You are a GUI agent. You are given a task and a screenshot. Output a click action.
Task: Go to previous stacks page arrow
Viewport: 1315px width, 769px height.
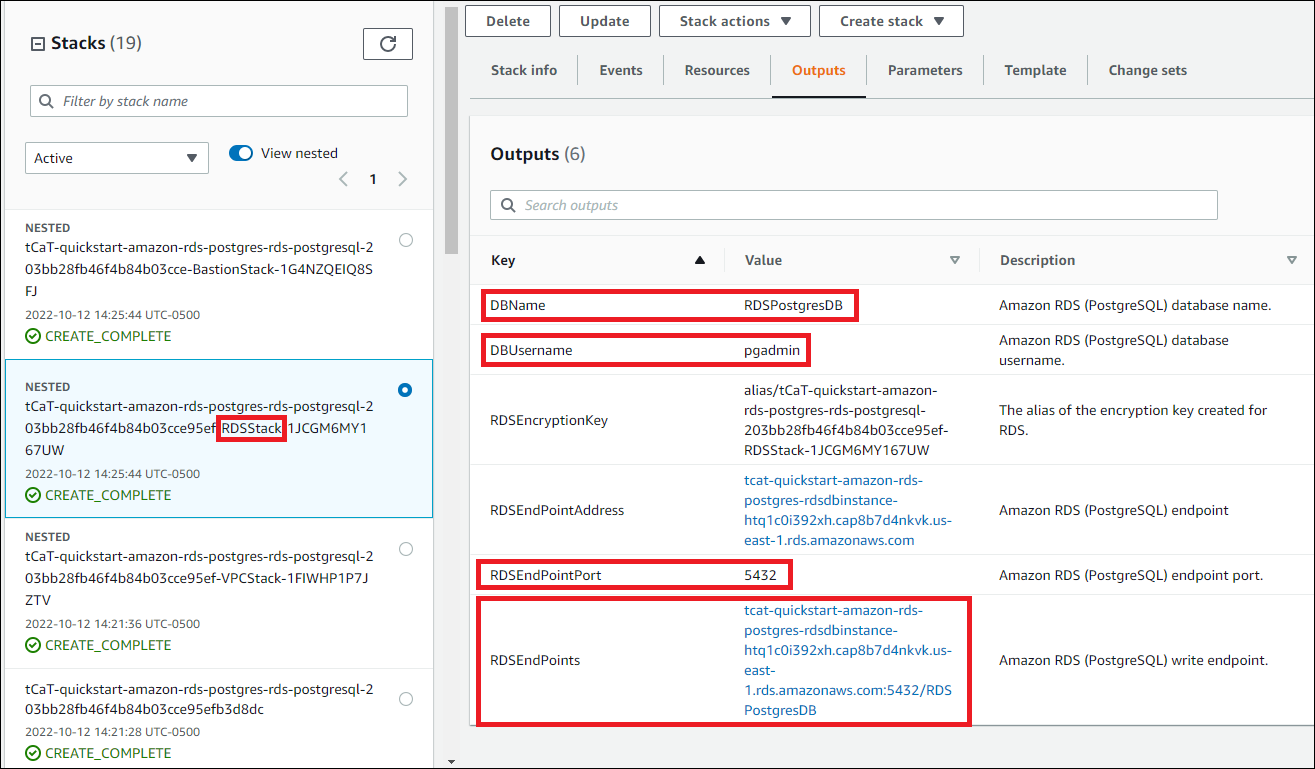point(343,179)
